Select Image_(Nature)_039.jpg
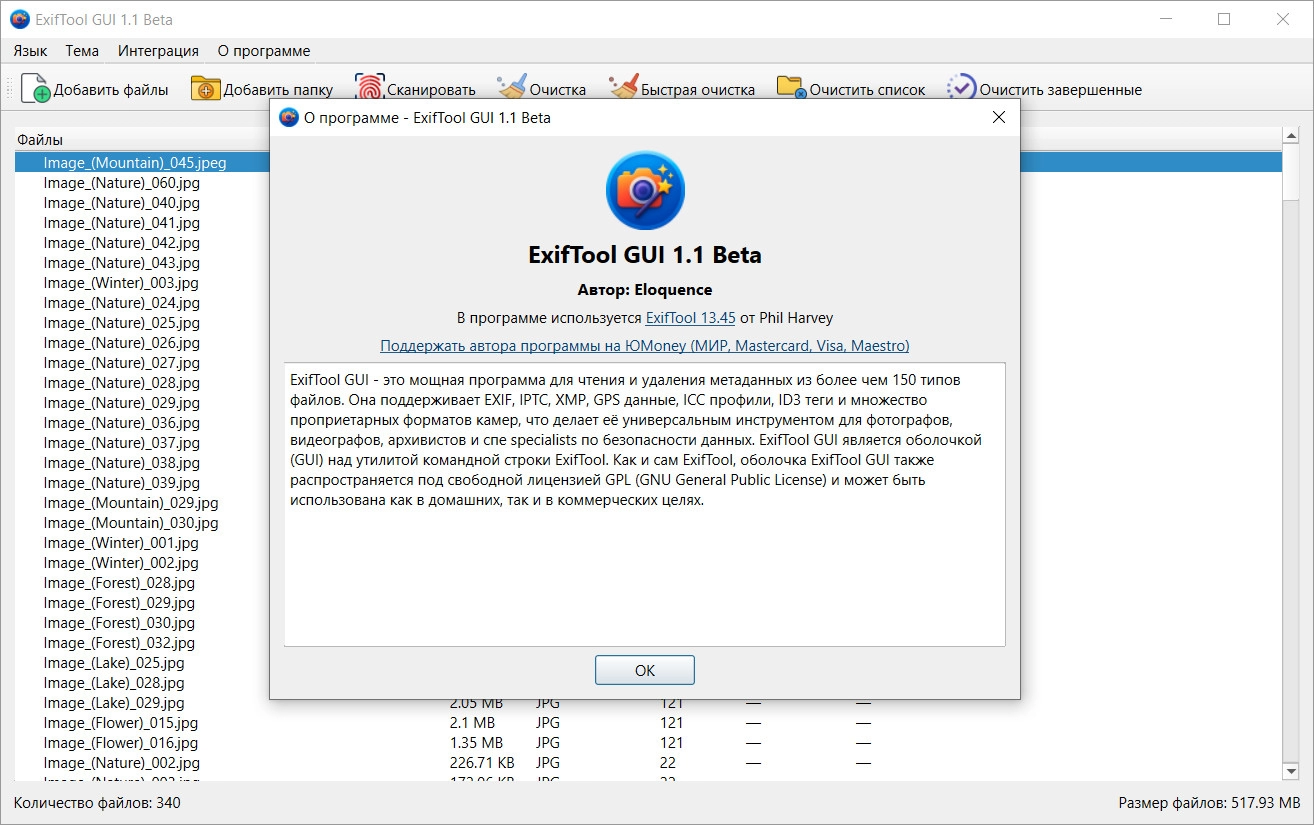 pyautogui.click(x=122, y=483)
